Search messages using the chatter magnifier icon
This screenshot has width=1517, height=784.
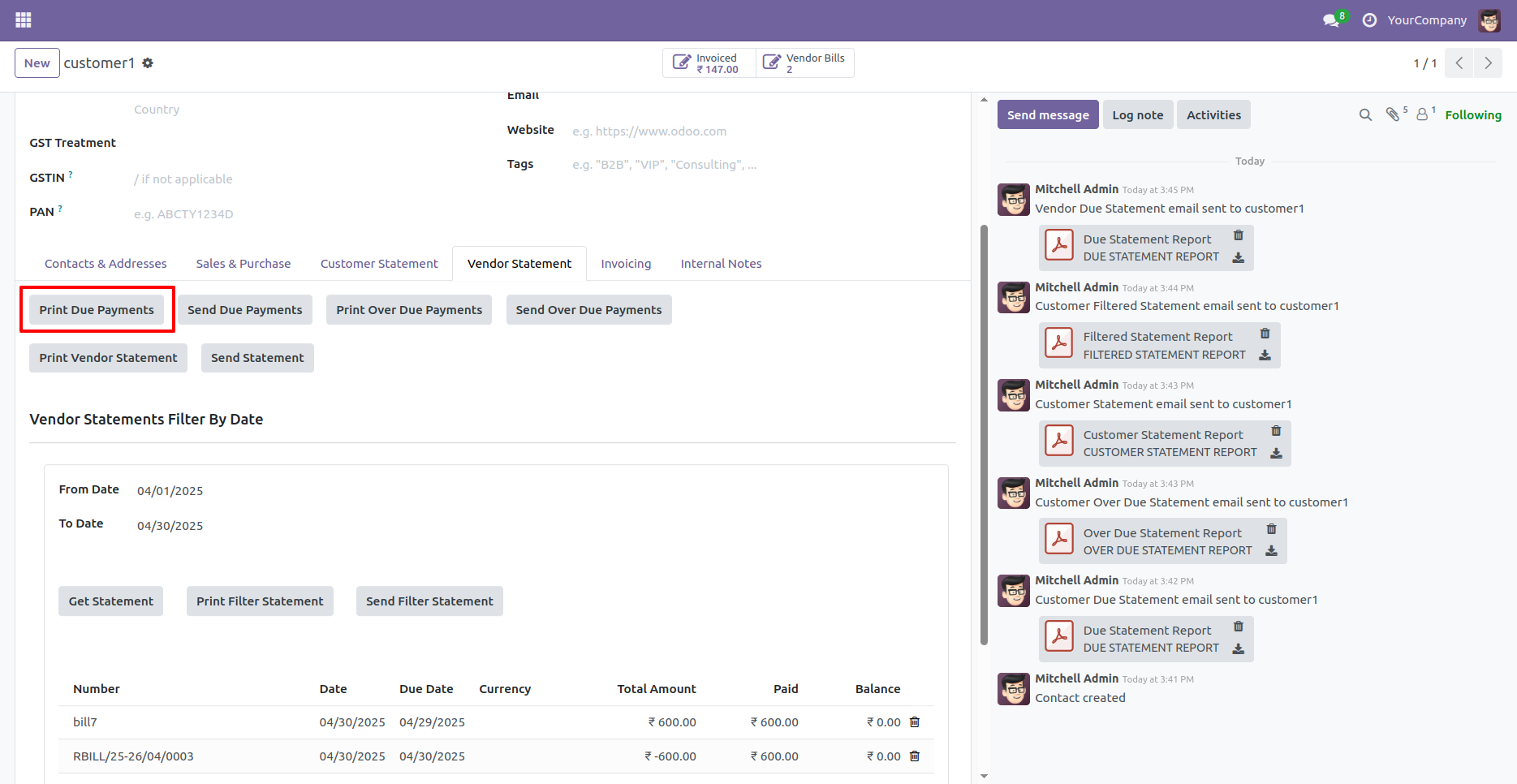(x=1364, y=114)
